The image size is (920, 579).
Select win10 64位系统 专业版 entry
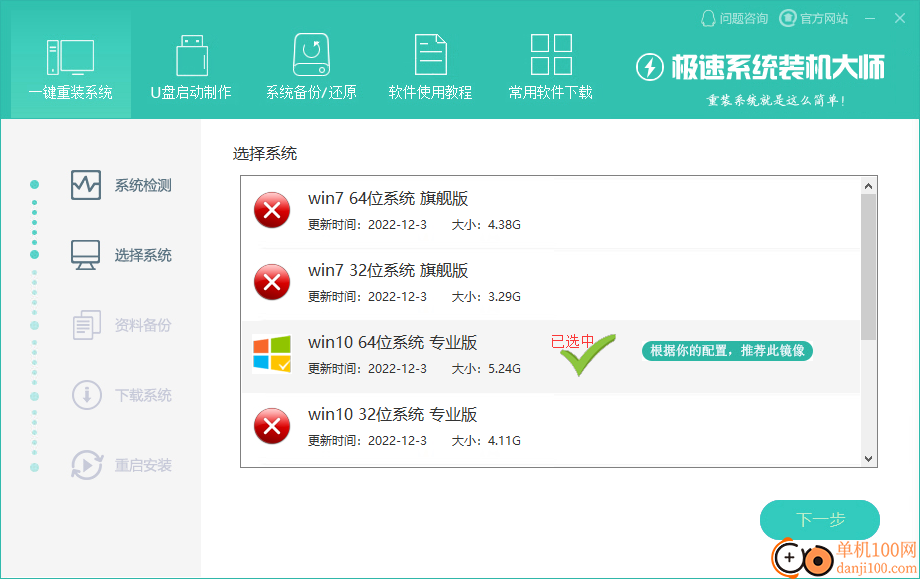(551, 356)
